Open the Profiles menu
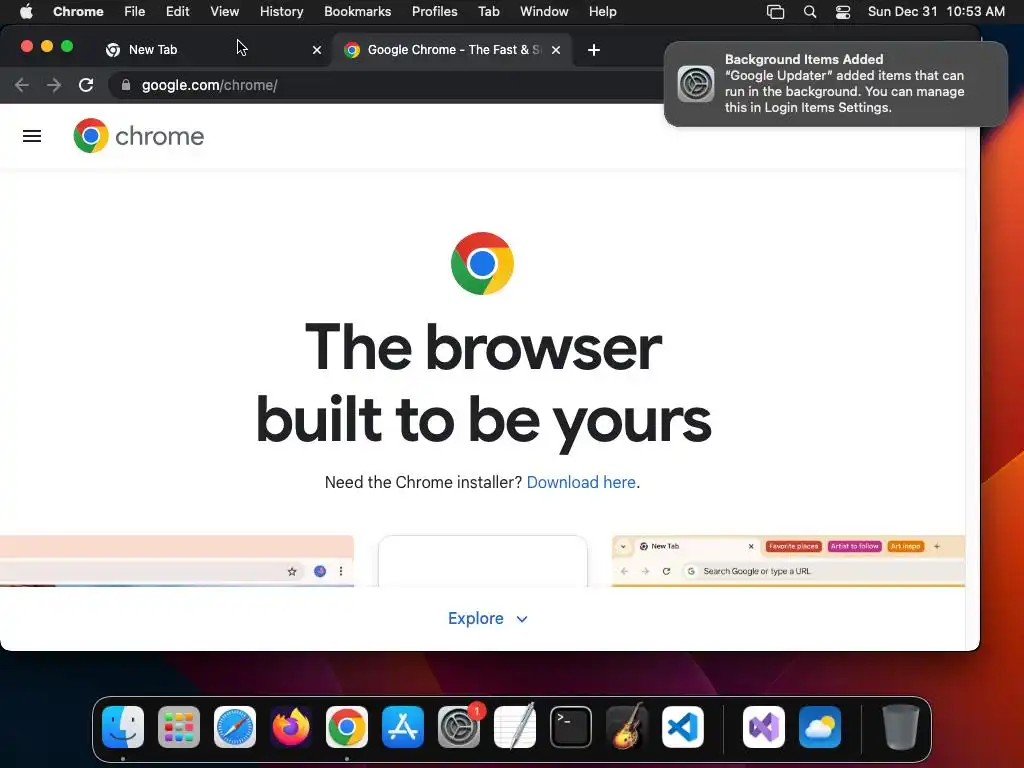The image size is (1024, 768). point(434,12)
